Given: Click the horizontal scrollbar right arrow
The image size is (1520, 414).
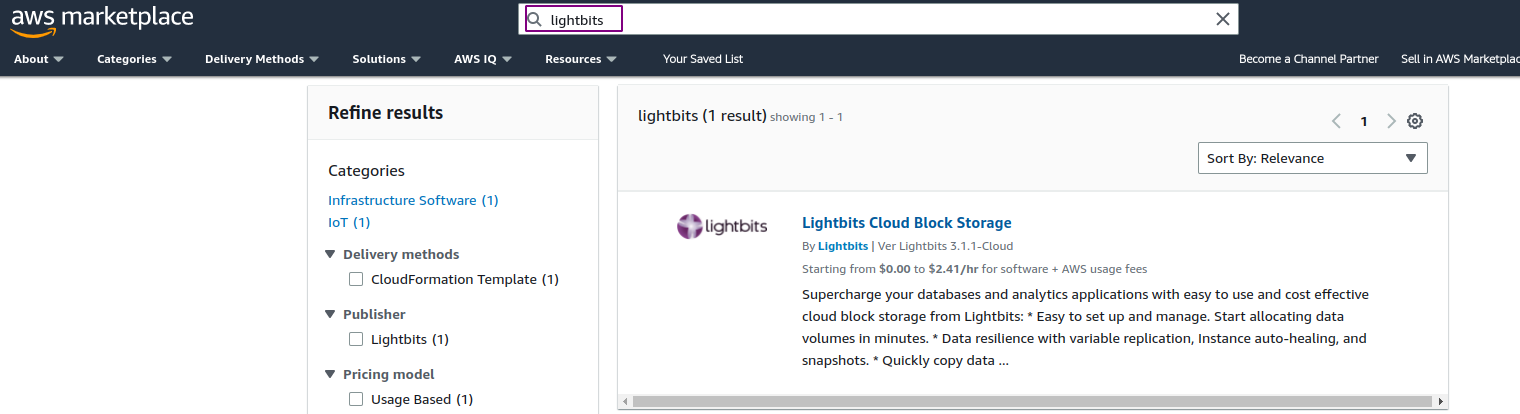Looking at the screenshot, I should 1441,402.
